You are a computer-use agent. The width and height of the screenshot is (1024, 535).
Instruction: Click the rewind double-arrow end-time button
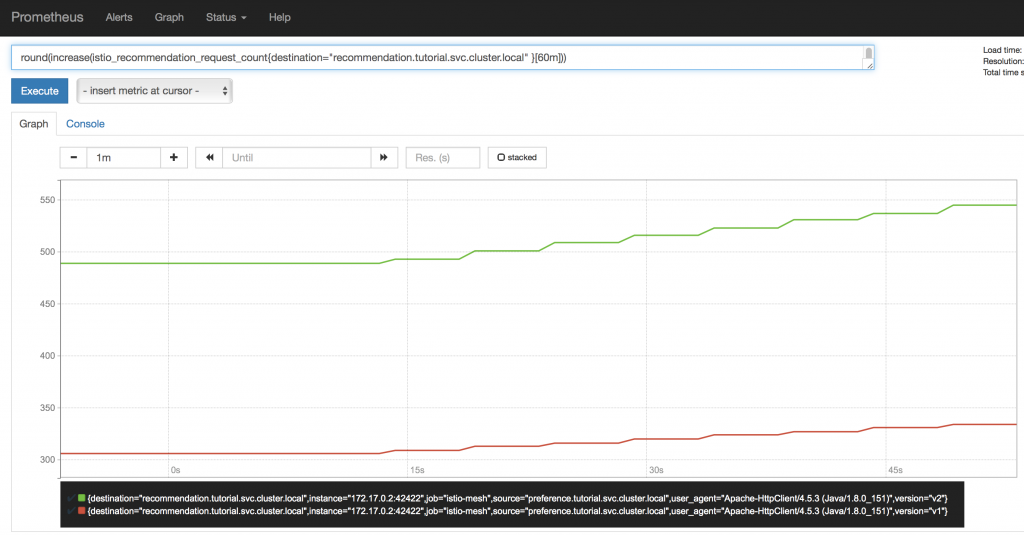(x=209, y=158)
